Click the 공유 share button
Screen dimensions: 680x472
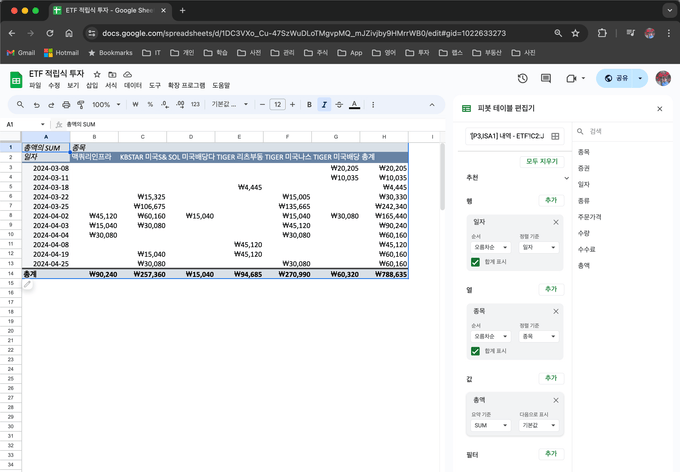(x=617, y=78)
